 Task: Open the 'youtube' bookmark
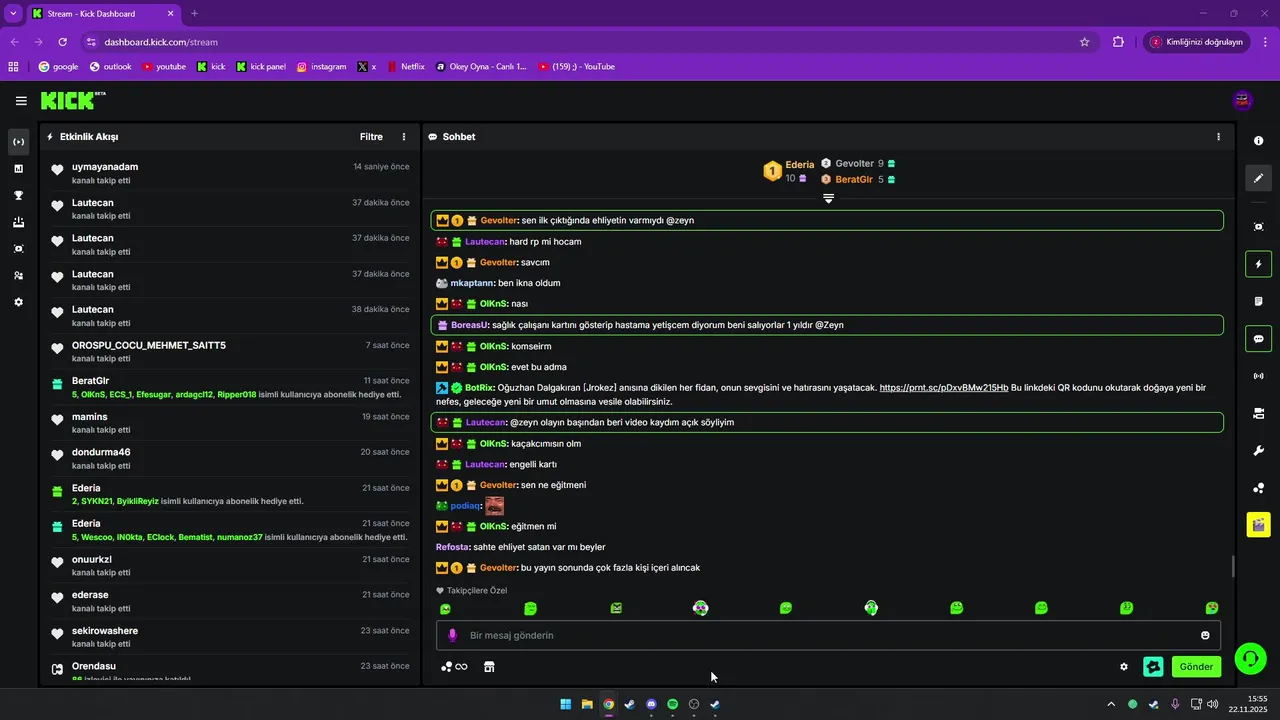(x=164, y=67)
